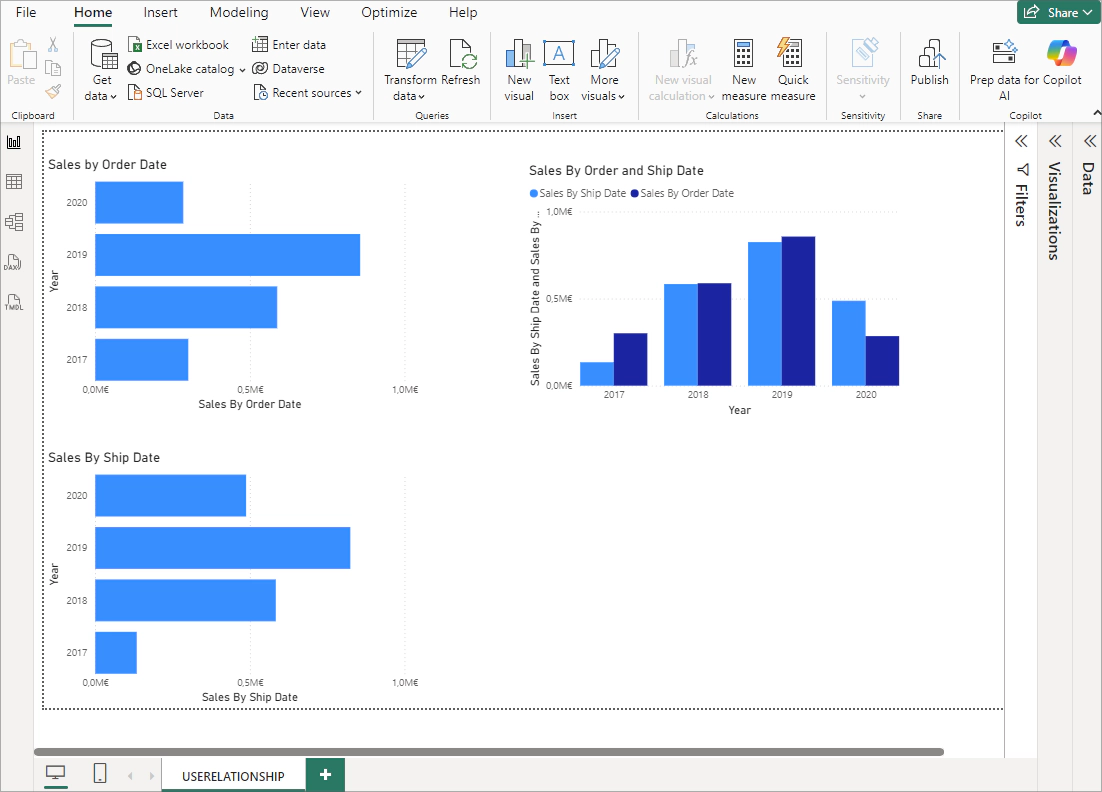
Task: Switch to desktop layout view
Action: [56, 774]
